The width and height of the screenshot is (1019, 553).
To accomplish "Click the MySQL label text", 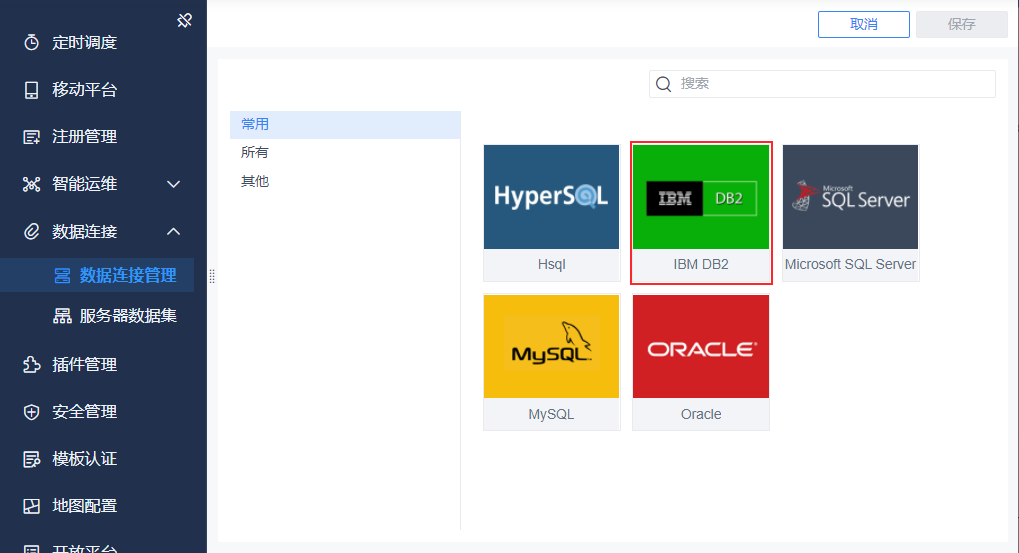I will coord(551,415).
